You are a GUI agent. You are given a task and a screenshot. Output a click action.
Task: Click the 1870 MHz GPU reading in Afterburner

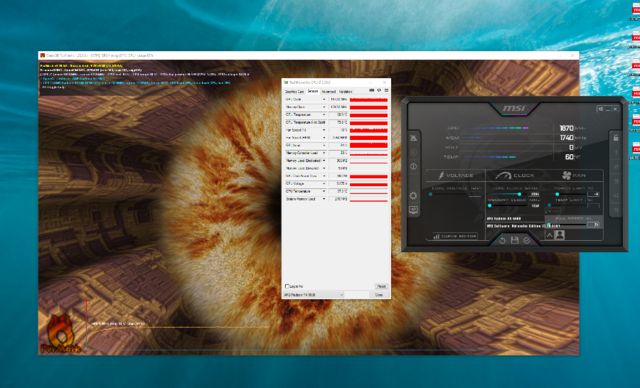click(x=567, y=128)
